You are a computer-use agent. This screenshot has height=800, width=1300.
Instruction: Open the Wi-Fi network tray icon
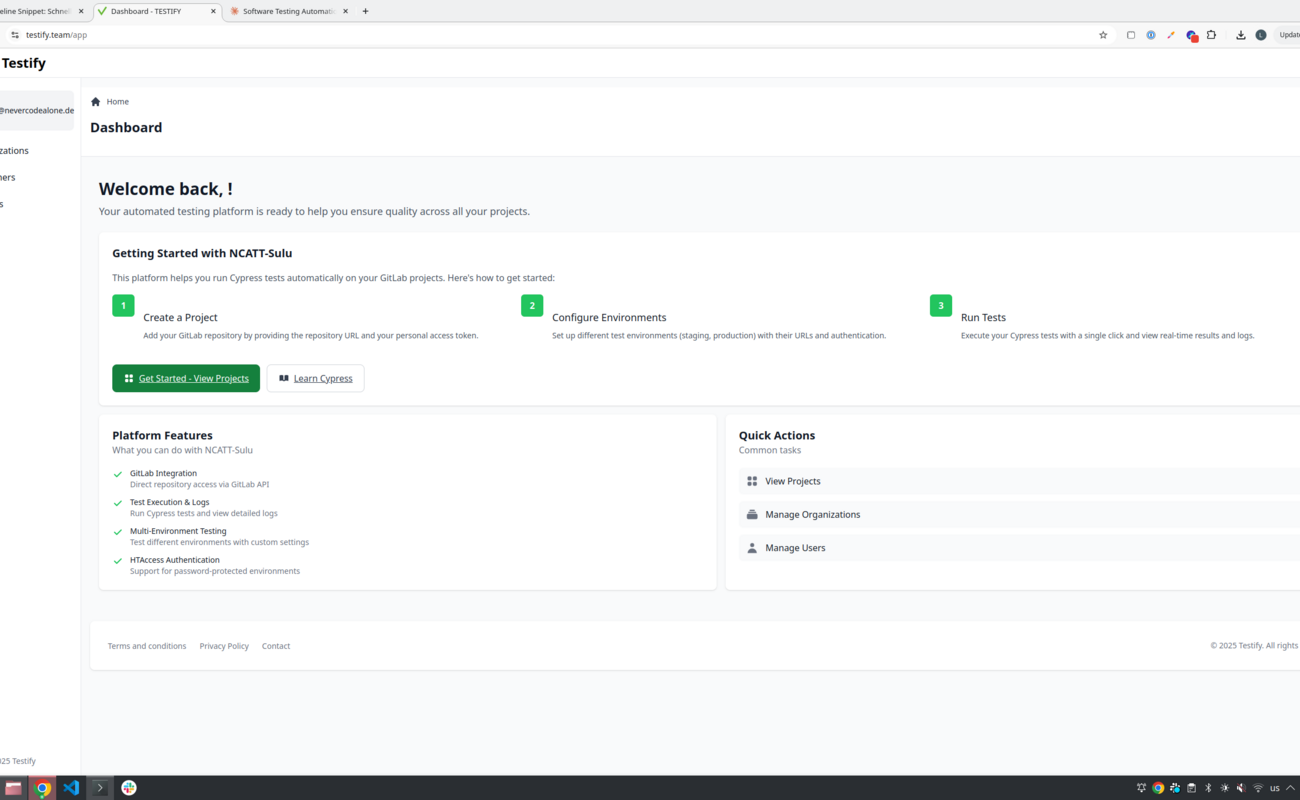pos(1258,788)
